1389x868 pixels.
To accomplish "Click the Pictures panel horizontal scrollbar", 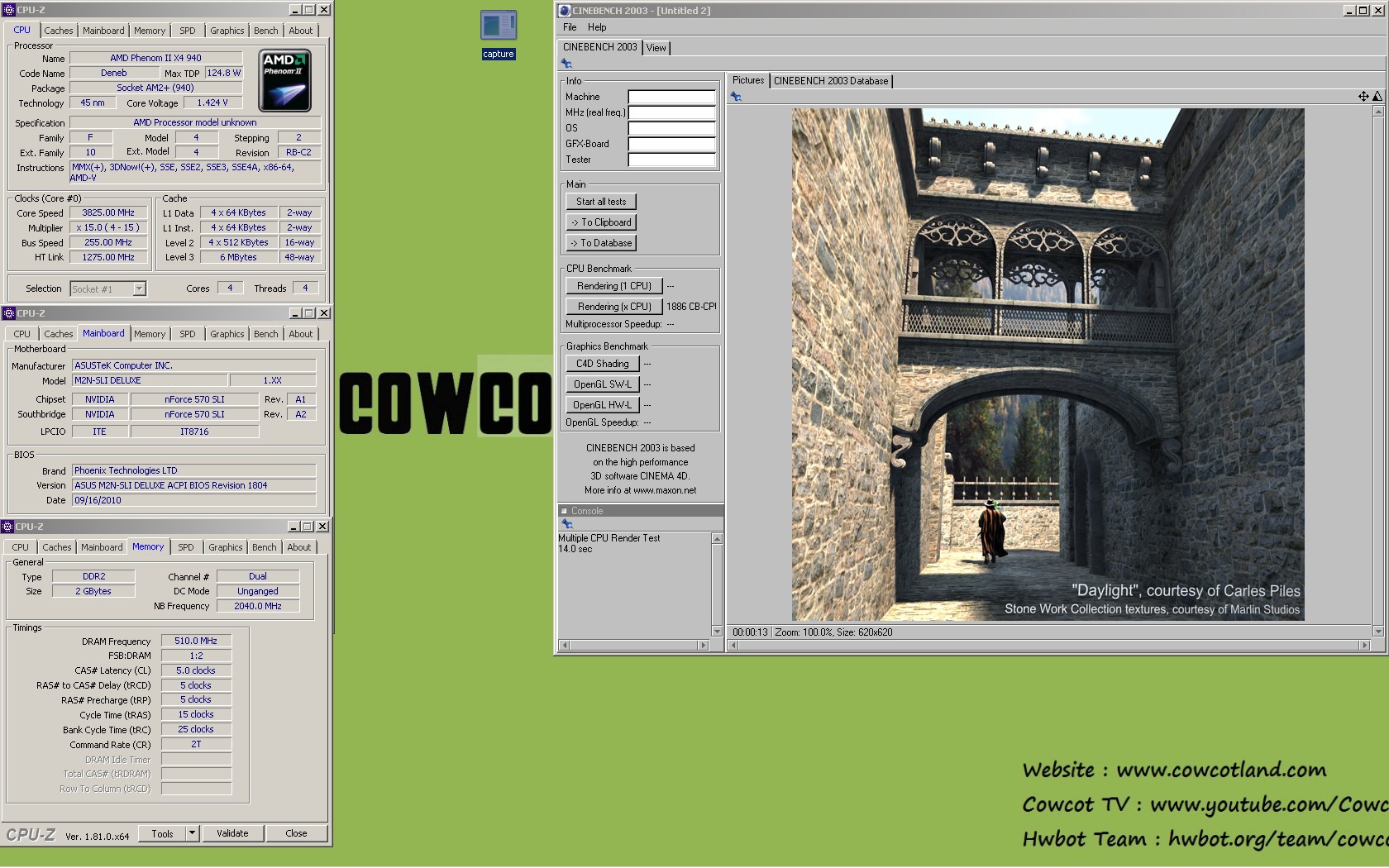I will (x=1049, y=645).
